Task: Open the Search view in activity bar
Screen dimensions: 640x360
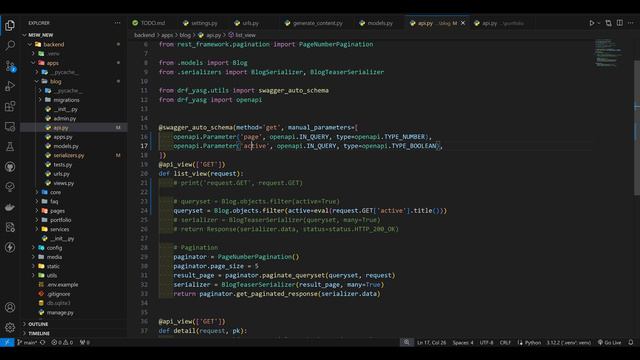Action: click(10, 45)
